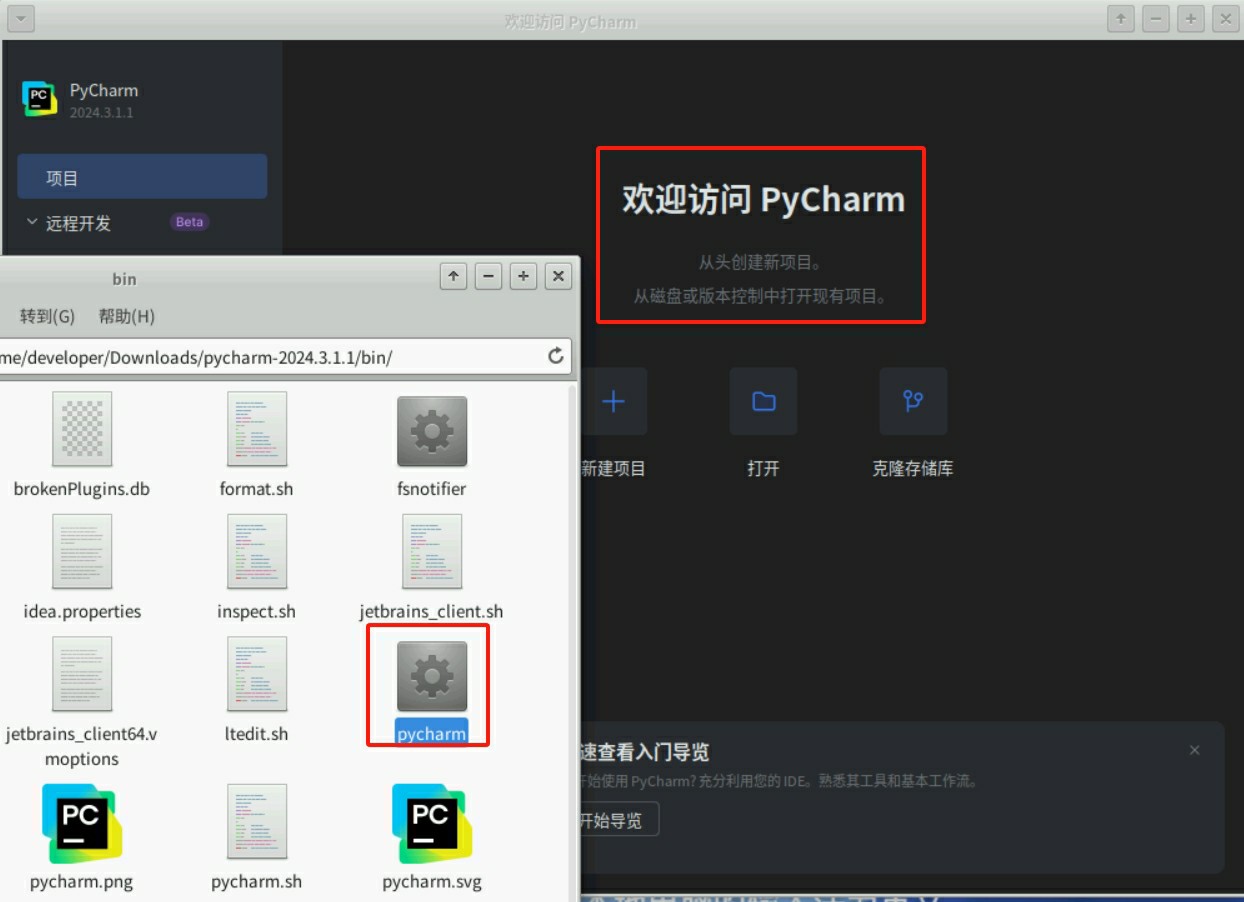
Task: Maximize the bin file manager window
Action: tap(524, 277)
